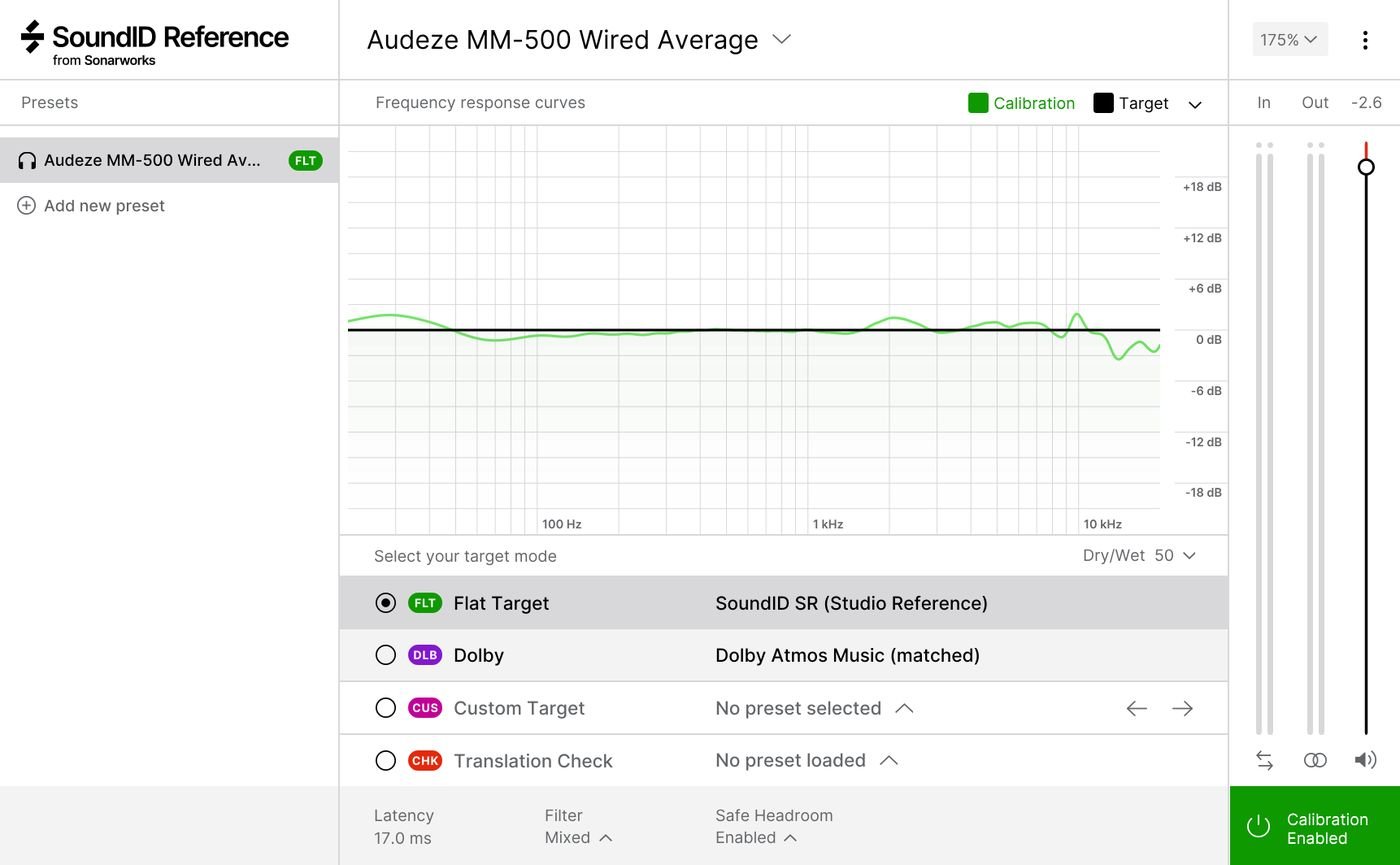This screenshot has height=865, width=1400.
Task: Click the red CHK badge
Action: 425,761
